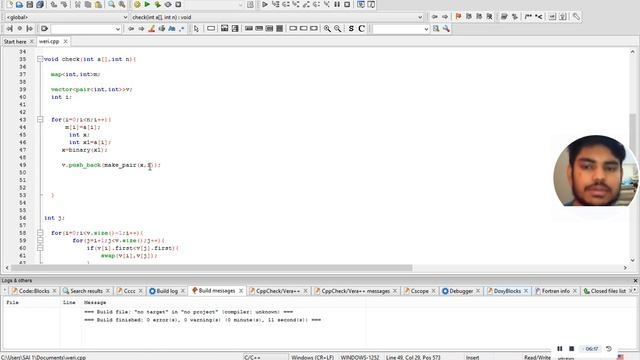This screenshot has width=640, height=360.
Task: Click the Zoom in editor icon
Action: coord(327,29)
